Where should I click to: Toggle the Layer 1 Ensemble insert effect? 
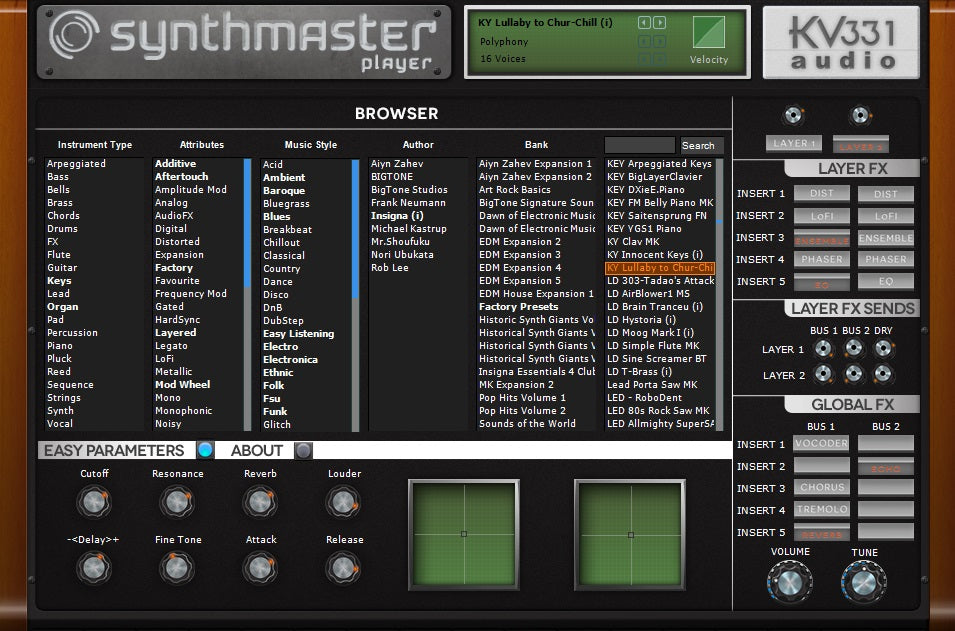coord(822,238)
